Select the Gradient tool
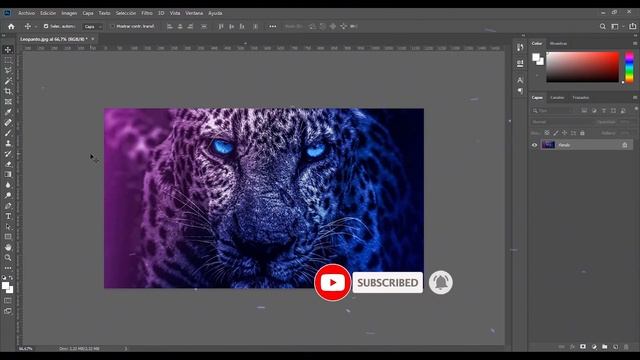The height and width of the screenshot is (360, 640). pos(8,174)
